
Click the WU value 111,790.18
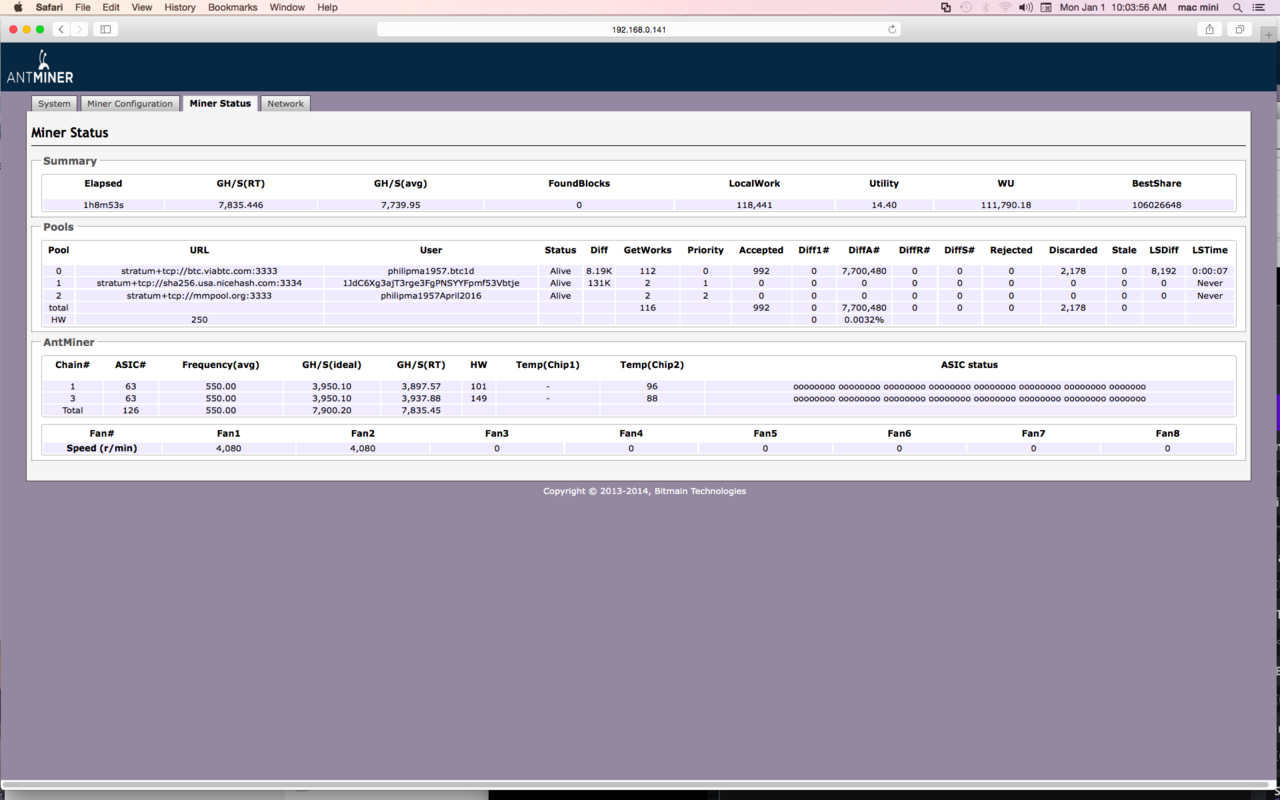1006,205
